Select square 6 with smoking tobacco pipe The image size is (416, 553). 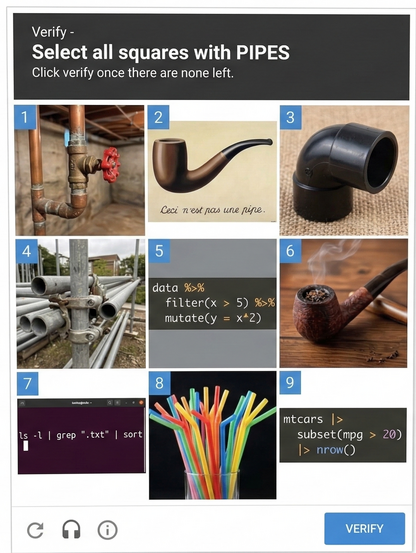344,303
